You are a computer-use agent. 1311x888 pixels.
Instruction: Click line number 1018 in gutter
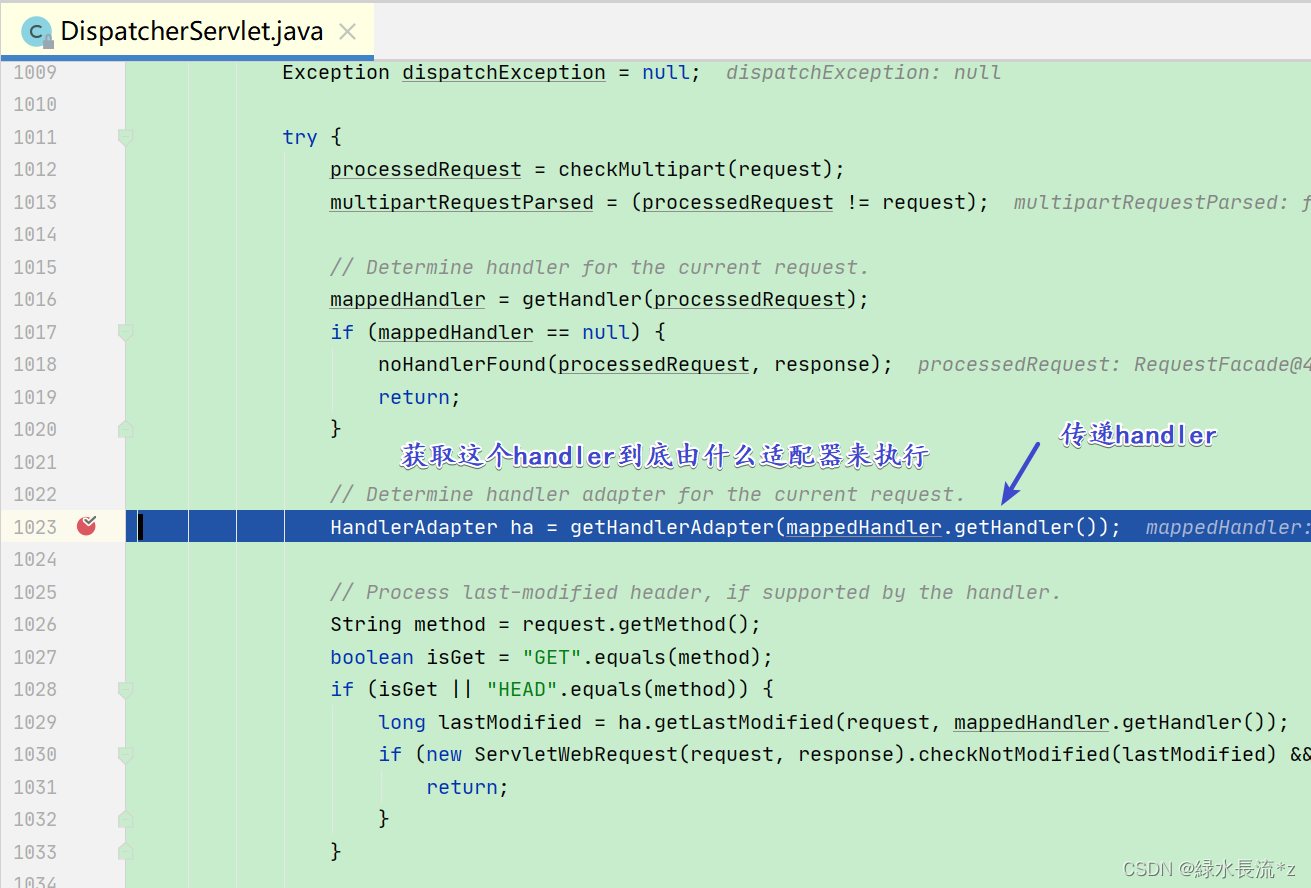[x=35, y=364]
